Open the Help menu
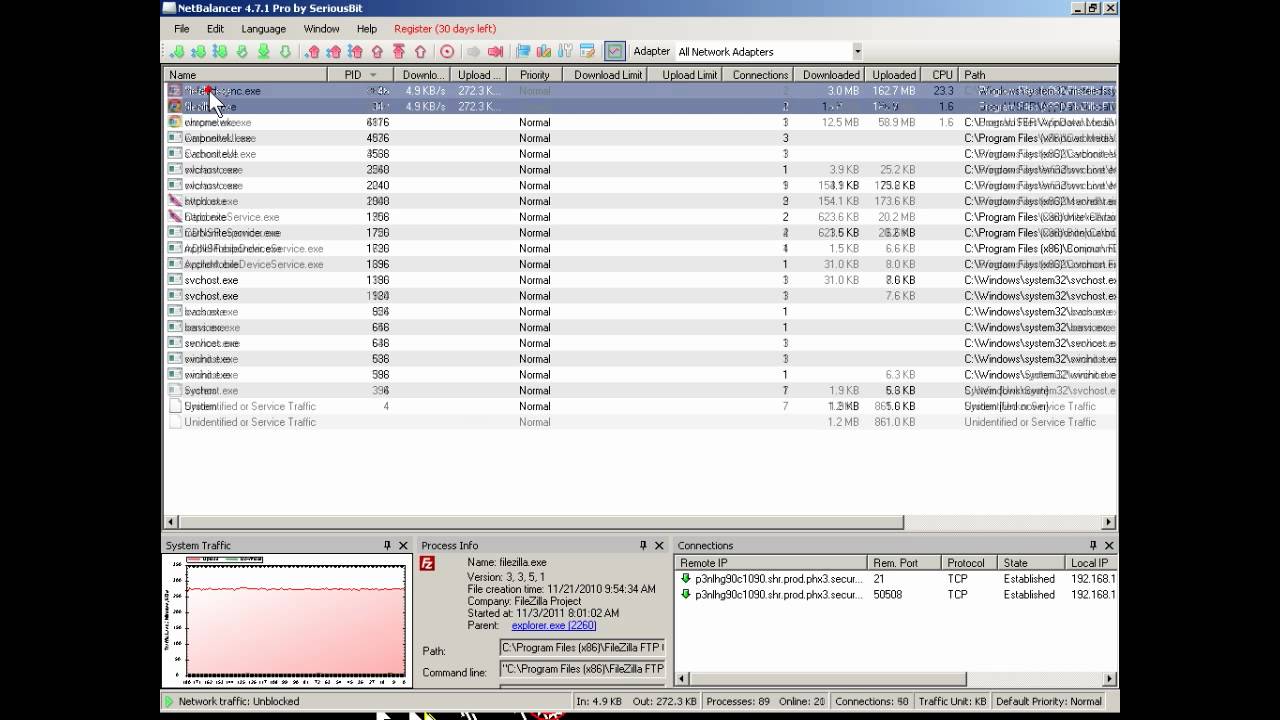The width and height of the screenshot is (1280, 720). click(x=367, y=29)
